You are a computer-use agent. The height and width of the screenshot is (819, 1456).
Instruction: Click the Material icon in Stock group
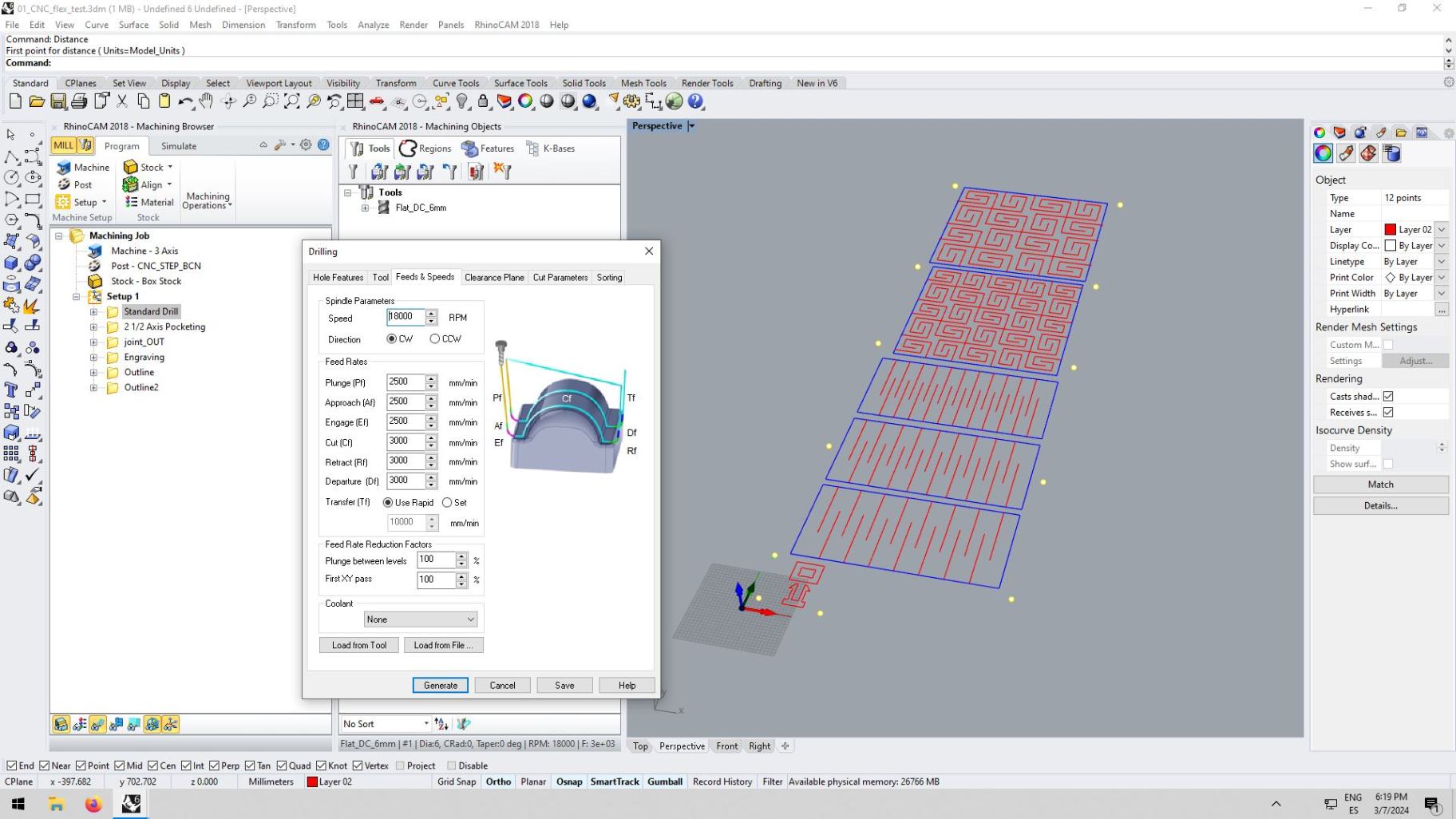131,202
